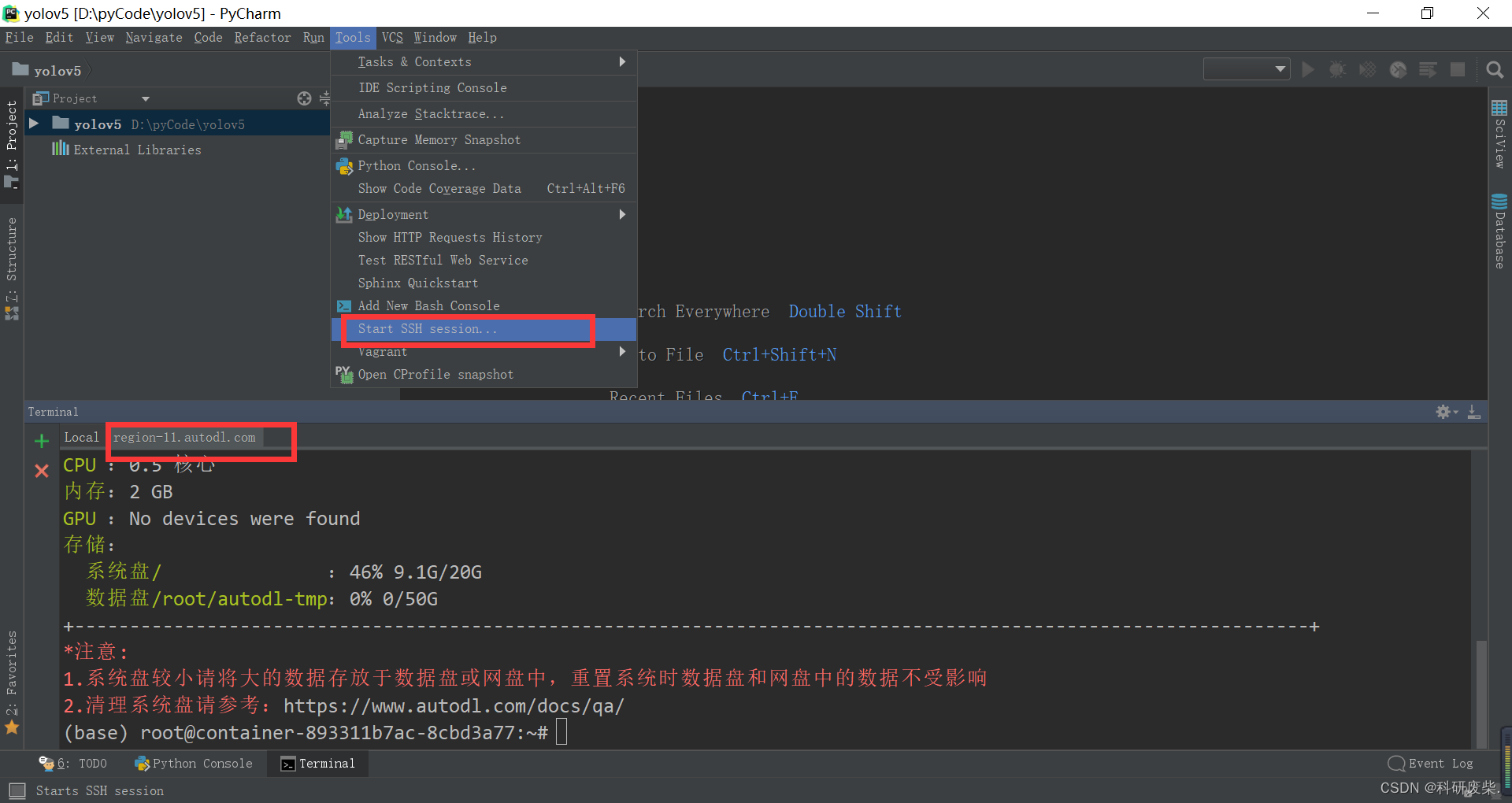Run with Coverage using the toolbar icon
This screenshot has height=803, width=1512.
coord(1368,69)
